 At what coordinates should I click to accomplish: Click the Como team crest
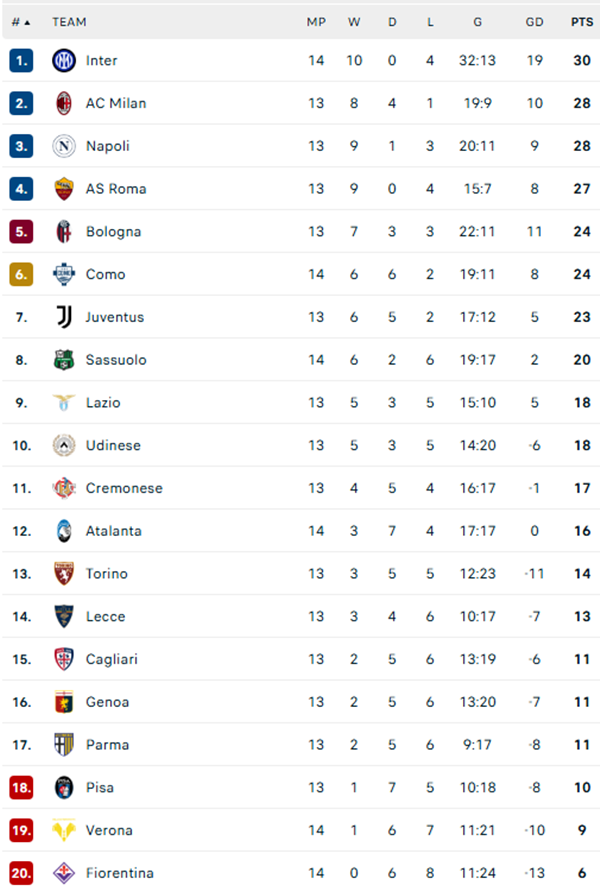[x=62, y=274]
